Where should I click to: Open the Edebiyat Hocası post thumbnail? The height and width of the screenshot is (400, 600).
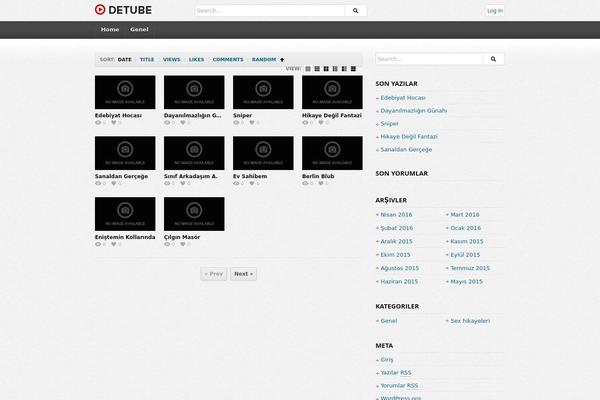pyautogui.click(x=125, y=92)
